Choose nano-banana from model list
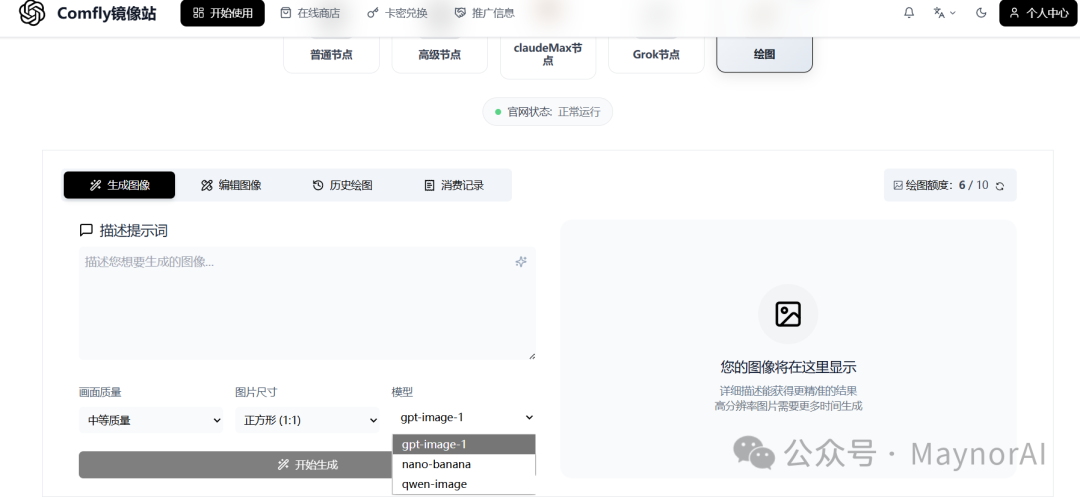The height and width of the screenshot is (497, 1080). tap(464, 464)
